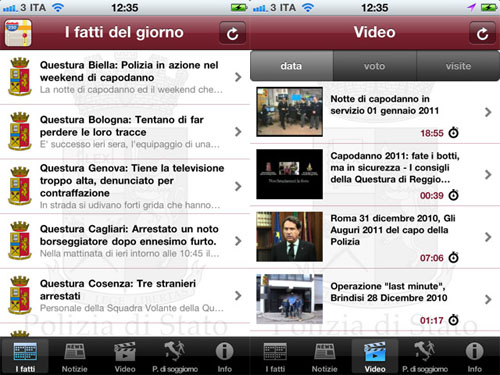Open Info tab in left screen
This screenshot has width=500, height=375.
(x=225, y=356)
